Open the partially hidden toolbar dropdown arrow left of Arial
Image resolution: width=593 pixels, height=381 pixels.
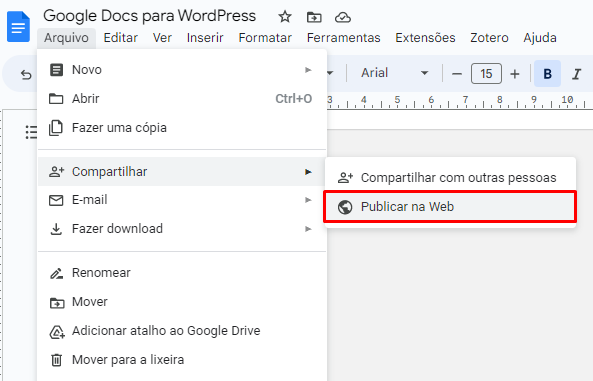click(x=331, y=73)
